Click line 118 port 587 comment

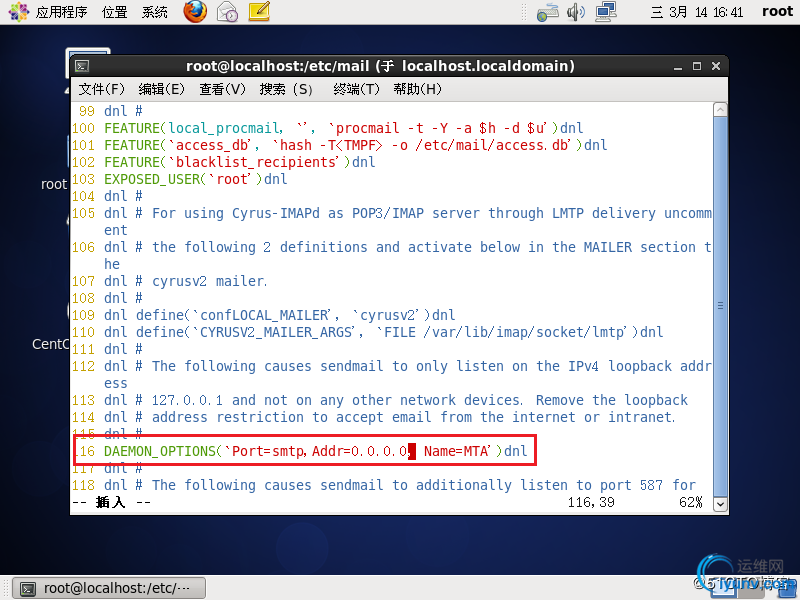[400, 485]
